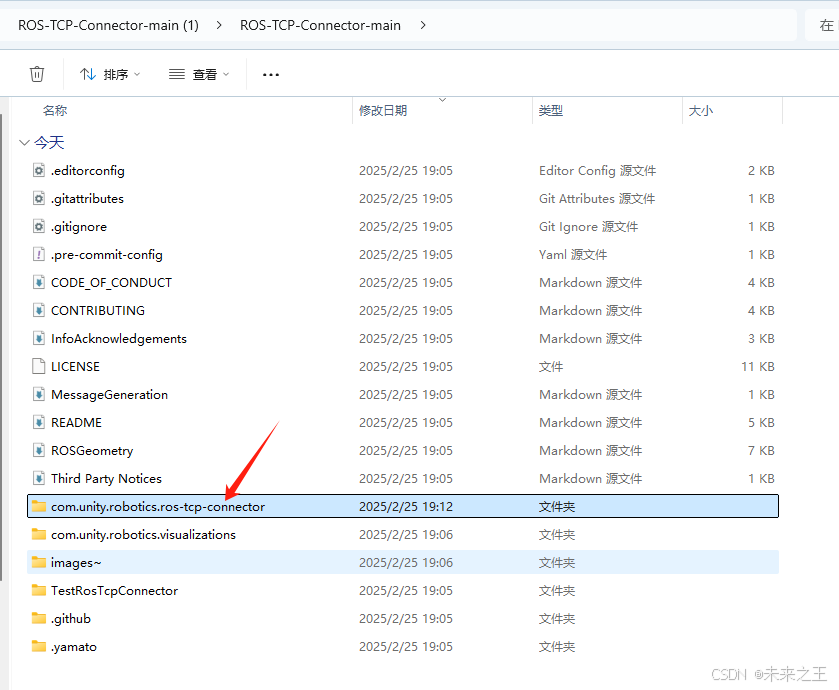Screen dimensions: 839x690
Task: Click the vertical scrollbar at window's left edge
Action: coord(2,347)
